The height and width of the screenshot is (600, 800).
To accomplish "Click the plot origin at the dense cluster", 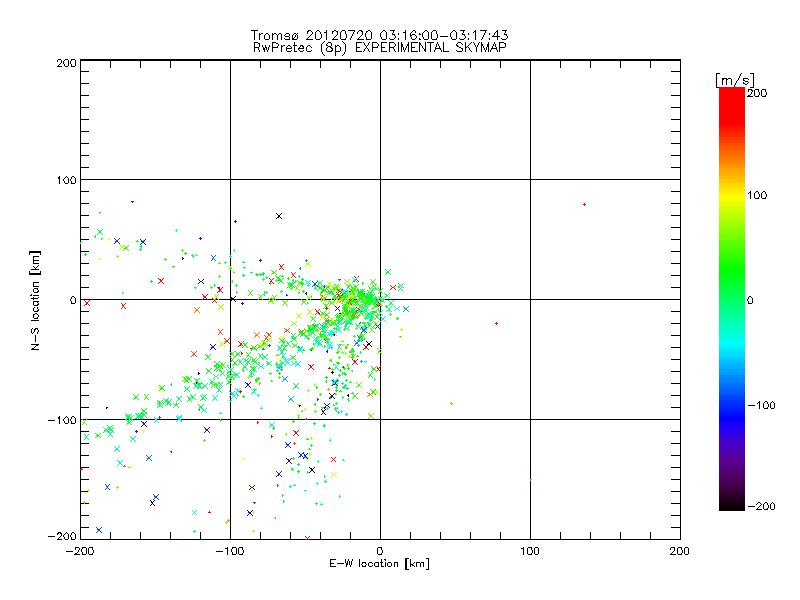I will (380, 299).
